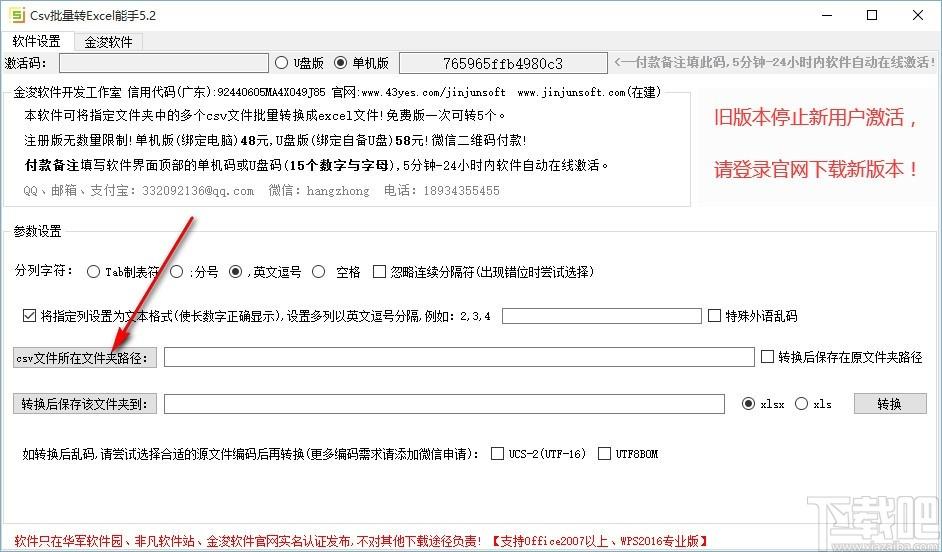Focus the 激活码 input field
Viewport: 942px width, 552px height.
click(163, 63)
